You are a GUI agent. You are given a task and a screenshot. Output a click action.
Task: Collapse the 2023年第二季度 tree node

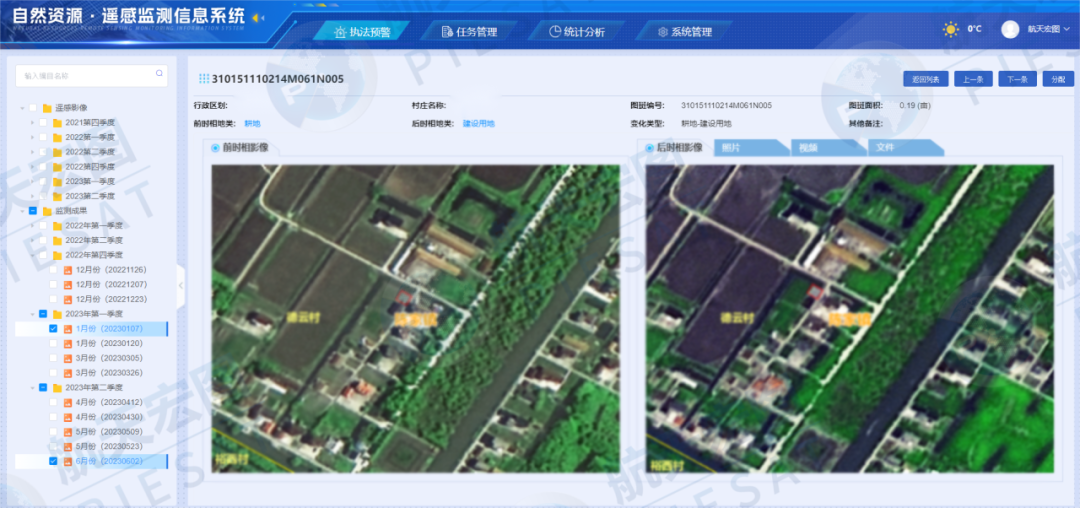[x=31, y=387]
